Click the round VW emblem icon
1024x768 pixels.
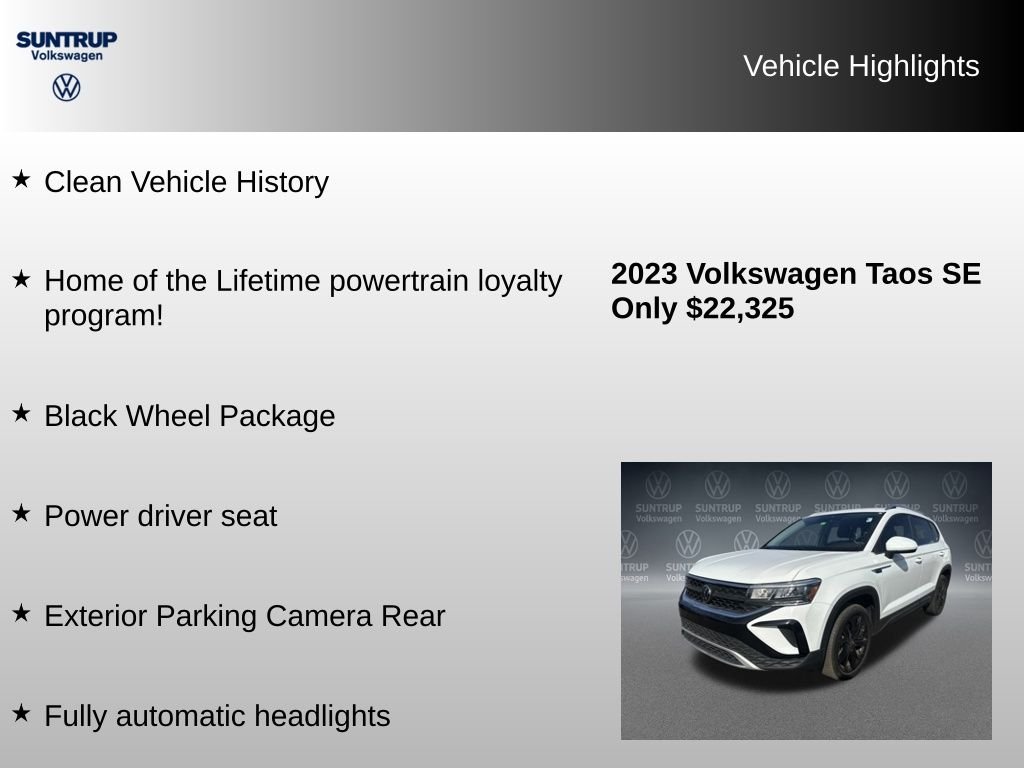click(67, 88)
